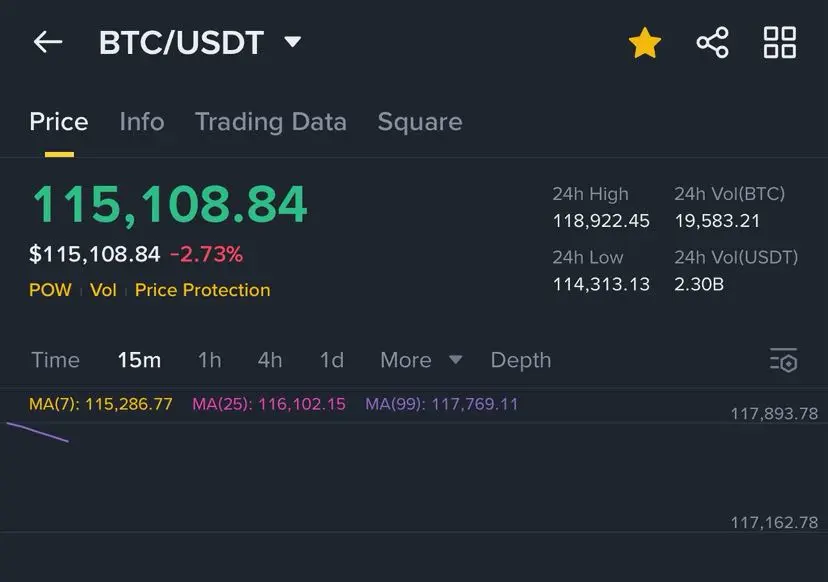Screen dimensions: 828x582
Task: Select the 4h chart interval
Action: tap(270, 360)
